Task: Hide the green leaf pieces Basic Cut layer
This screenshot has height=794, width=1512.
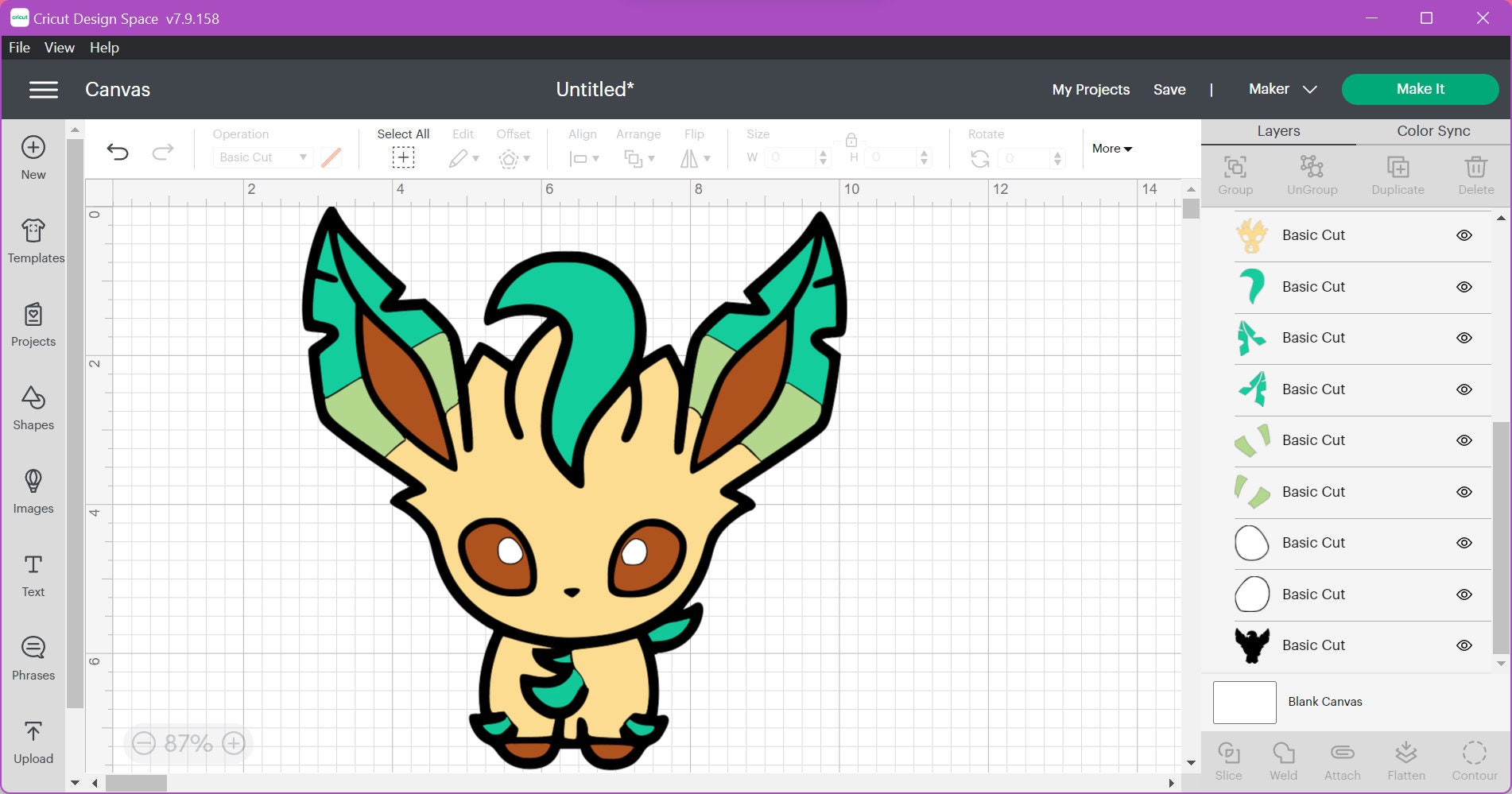Action: [1465, 440]
